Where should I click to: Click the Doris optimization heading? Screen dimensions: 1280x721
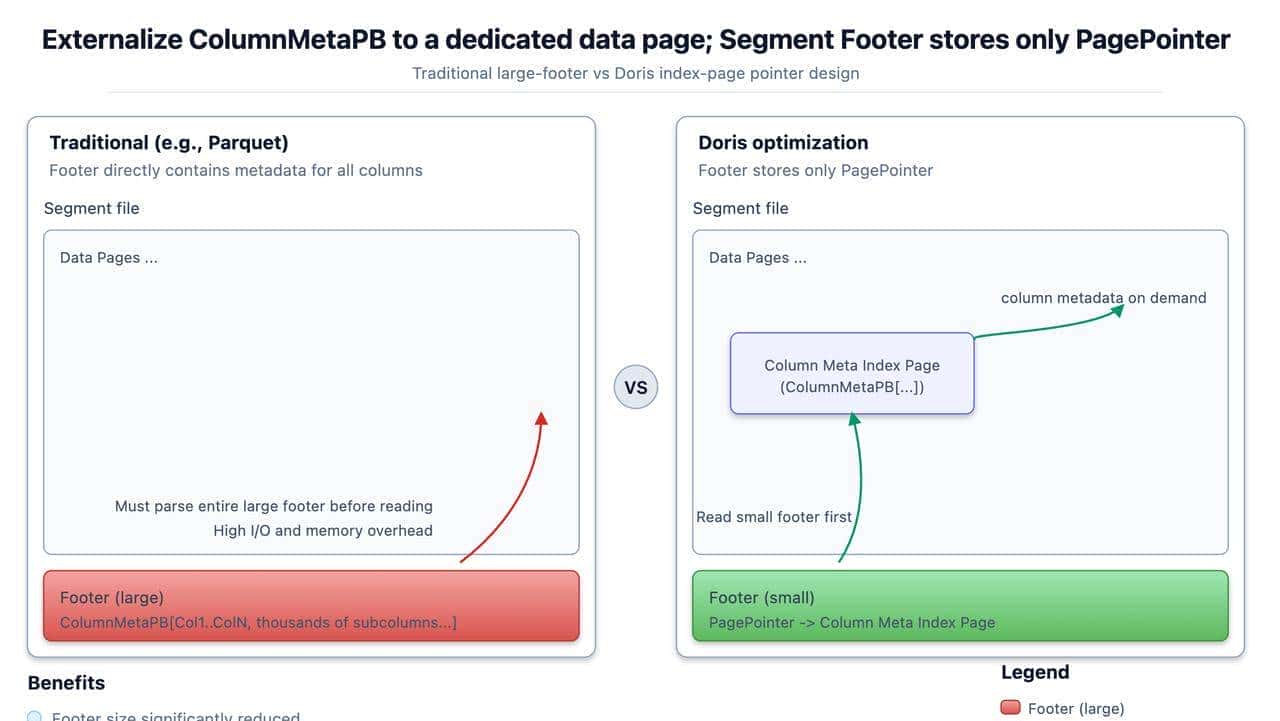(x=783, y=143)
